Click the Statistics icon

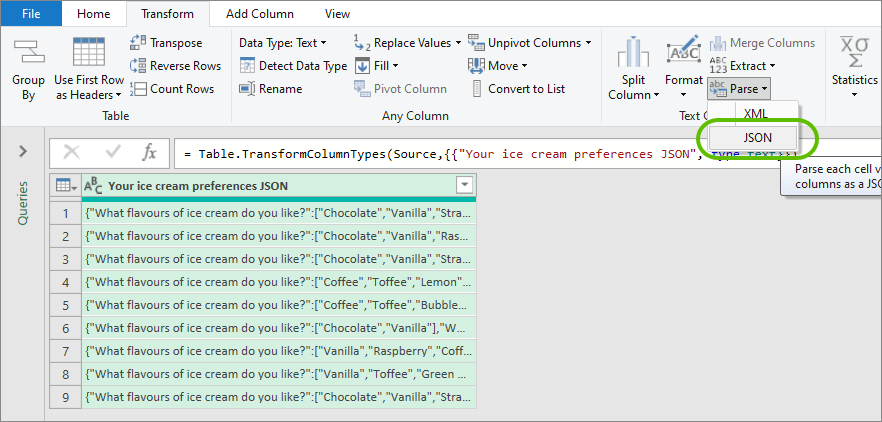854,52
